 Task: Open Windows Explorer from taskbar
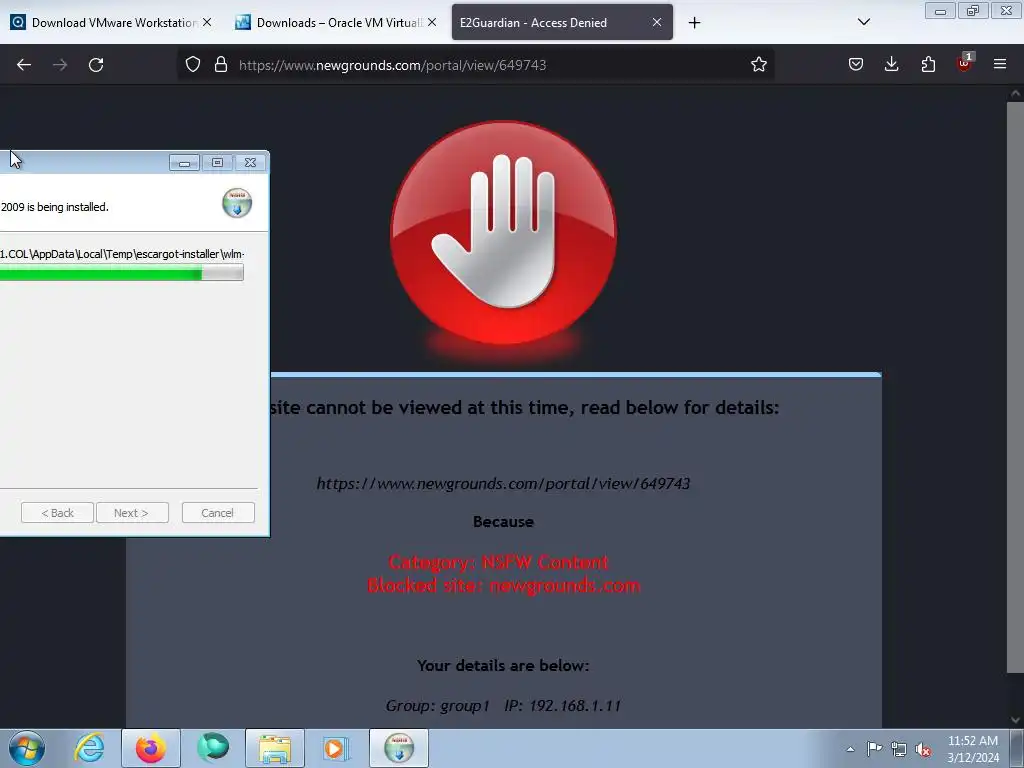click(275, 748)
